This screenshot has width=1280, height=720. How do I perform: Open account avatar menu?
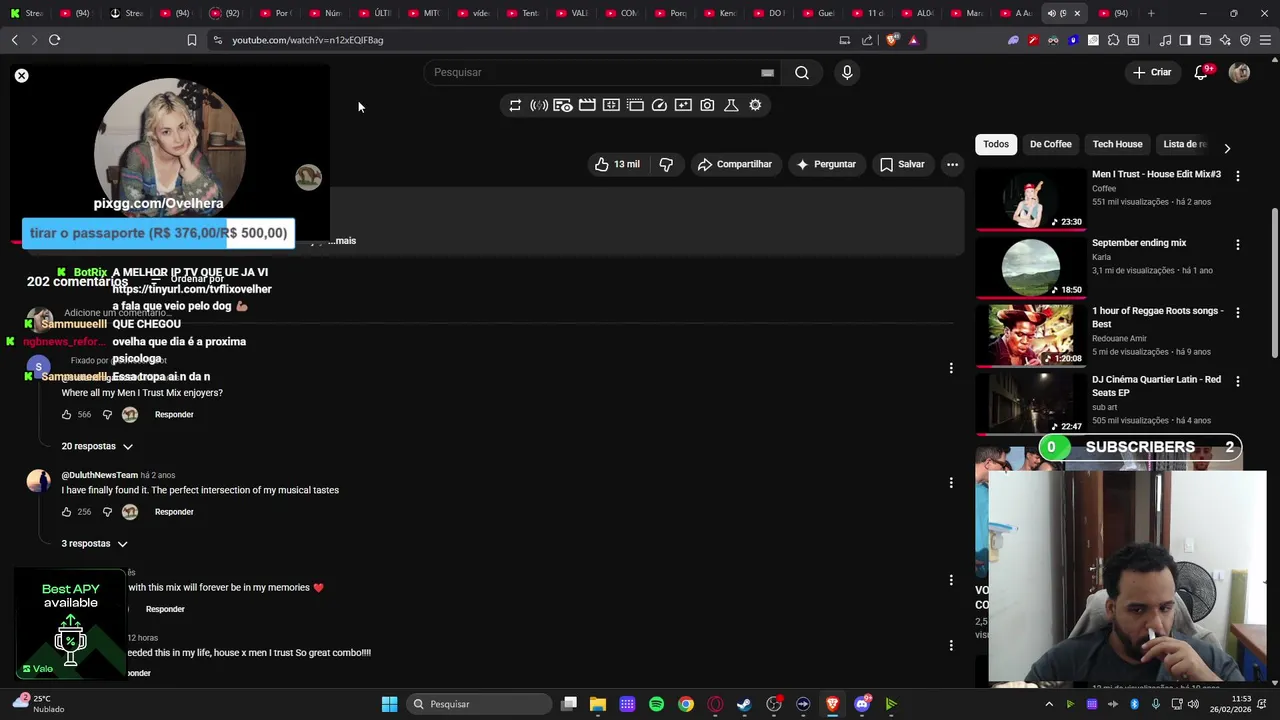coord(1239,72)
